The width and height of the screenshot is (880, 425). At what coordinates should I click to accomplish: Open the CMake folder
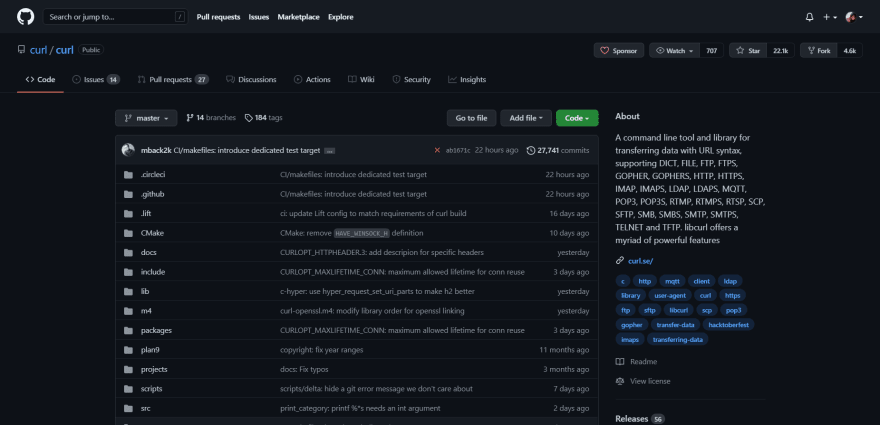coord(152,233)
